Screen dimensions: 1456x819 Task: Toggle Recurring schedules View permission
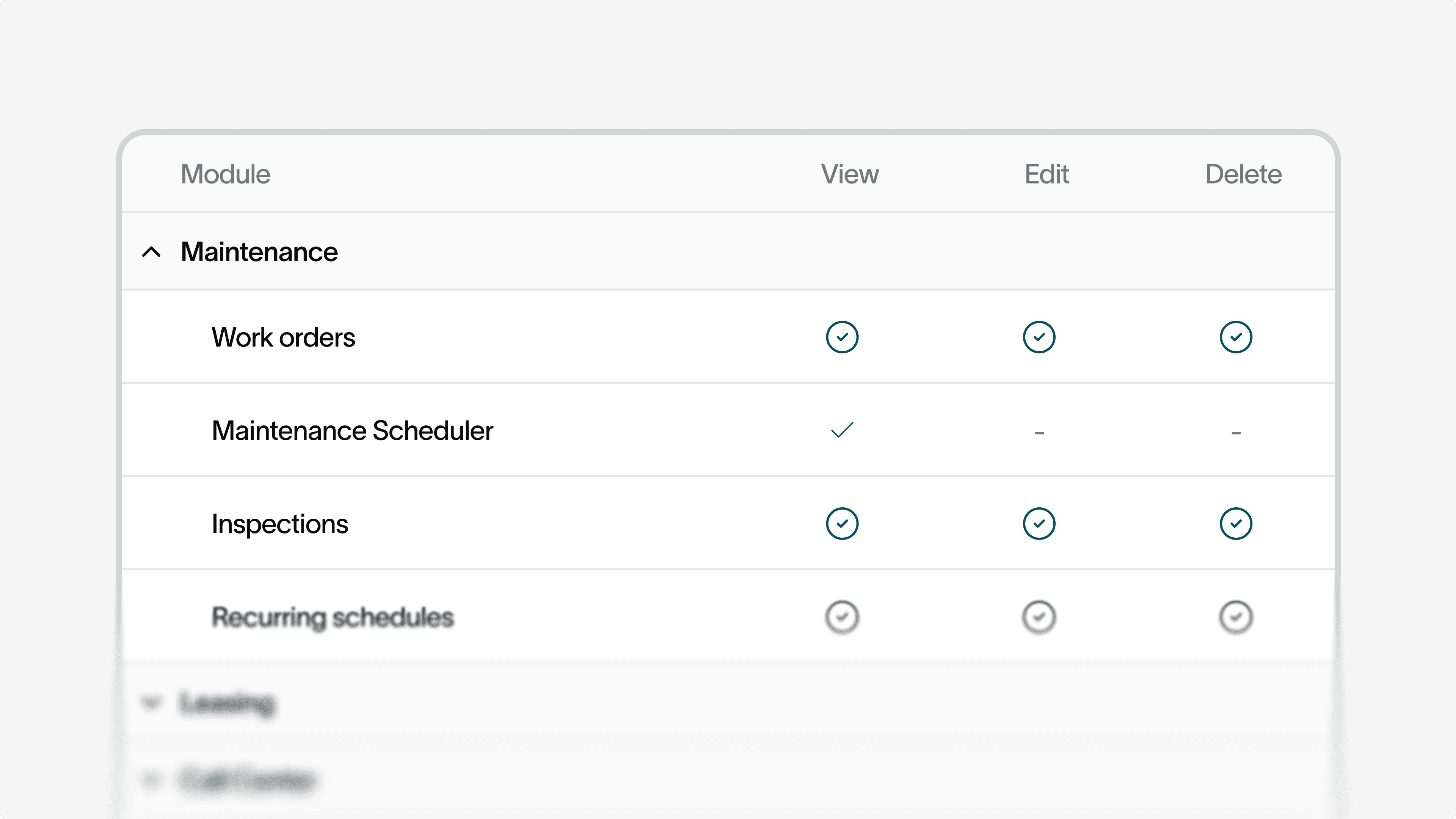842,617
